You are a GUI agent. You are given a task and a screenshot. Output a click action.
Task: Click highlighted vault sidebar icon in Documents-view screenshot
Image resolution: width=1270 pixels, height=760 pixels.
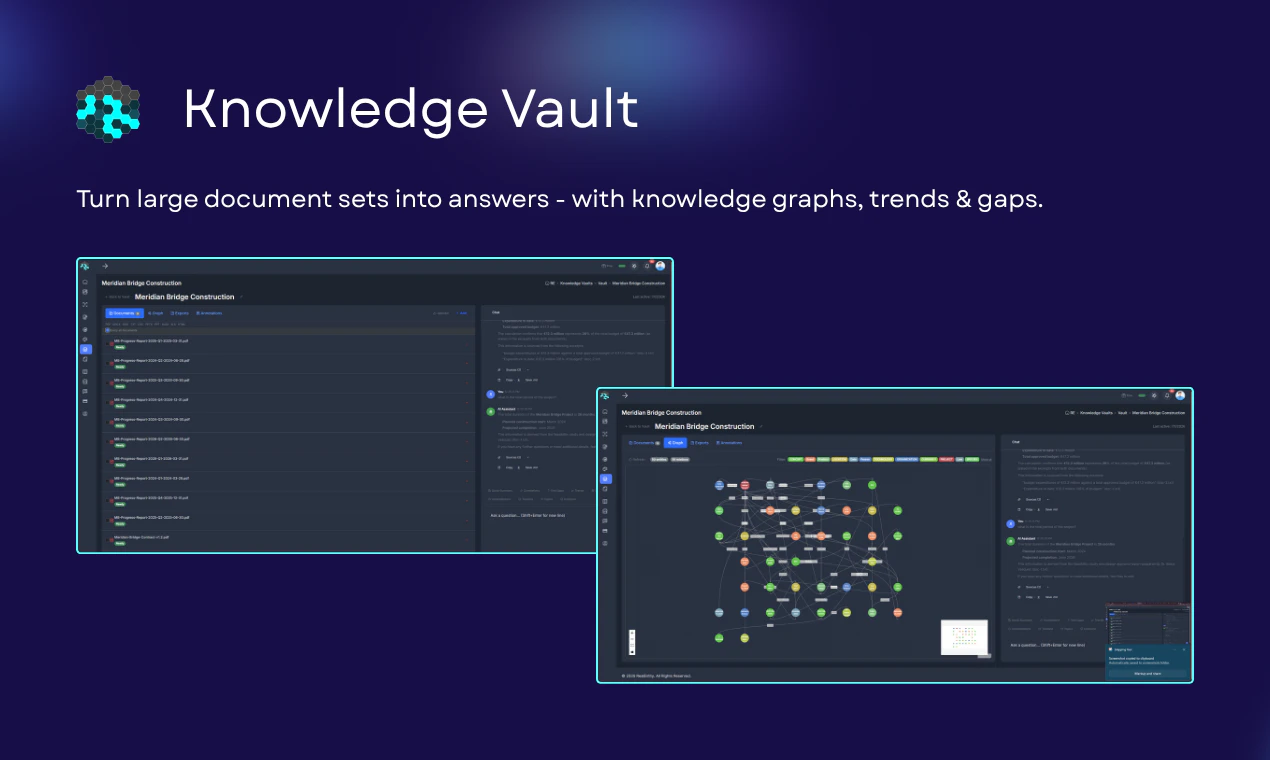point(85,349)
